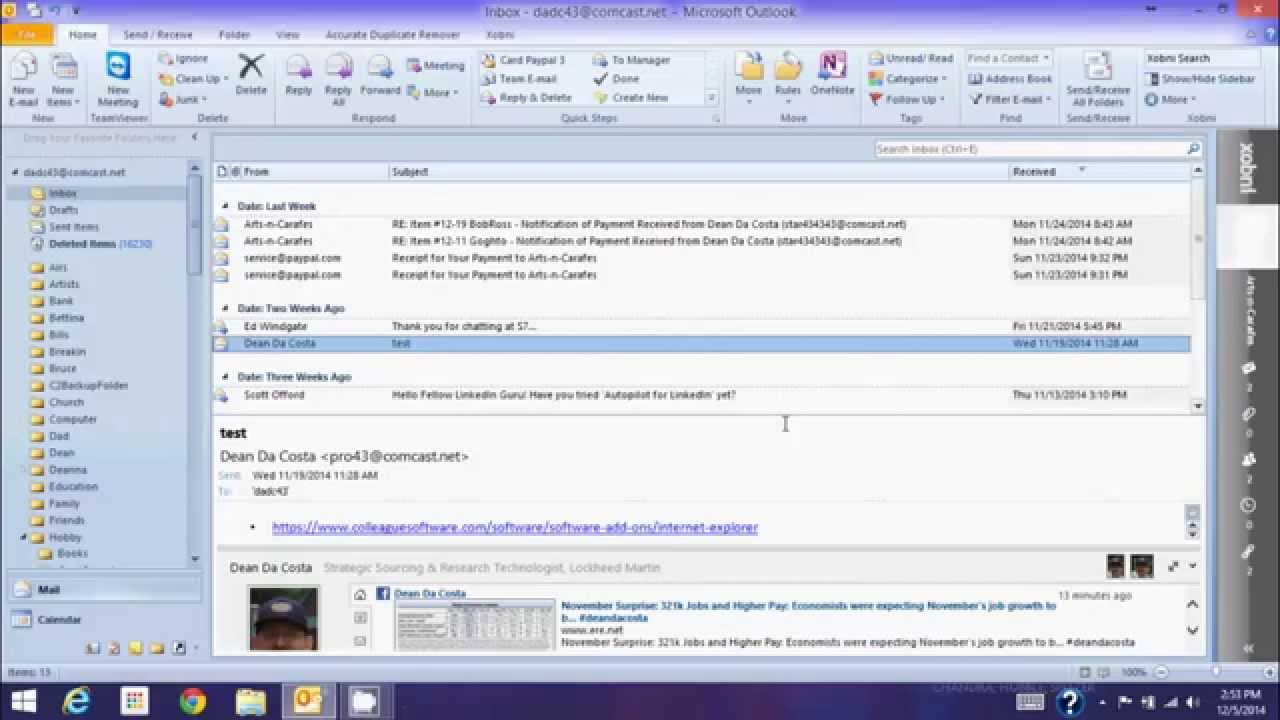This screenshot has width=1280, height=720.
Task: Collapse the Date: Last Week group
Action: [225, 206]
